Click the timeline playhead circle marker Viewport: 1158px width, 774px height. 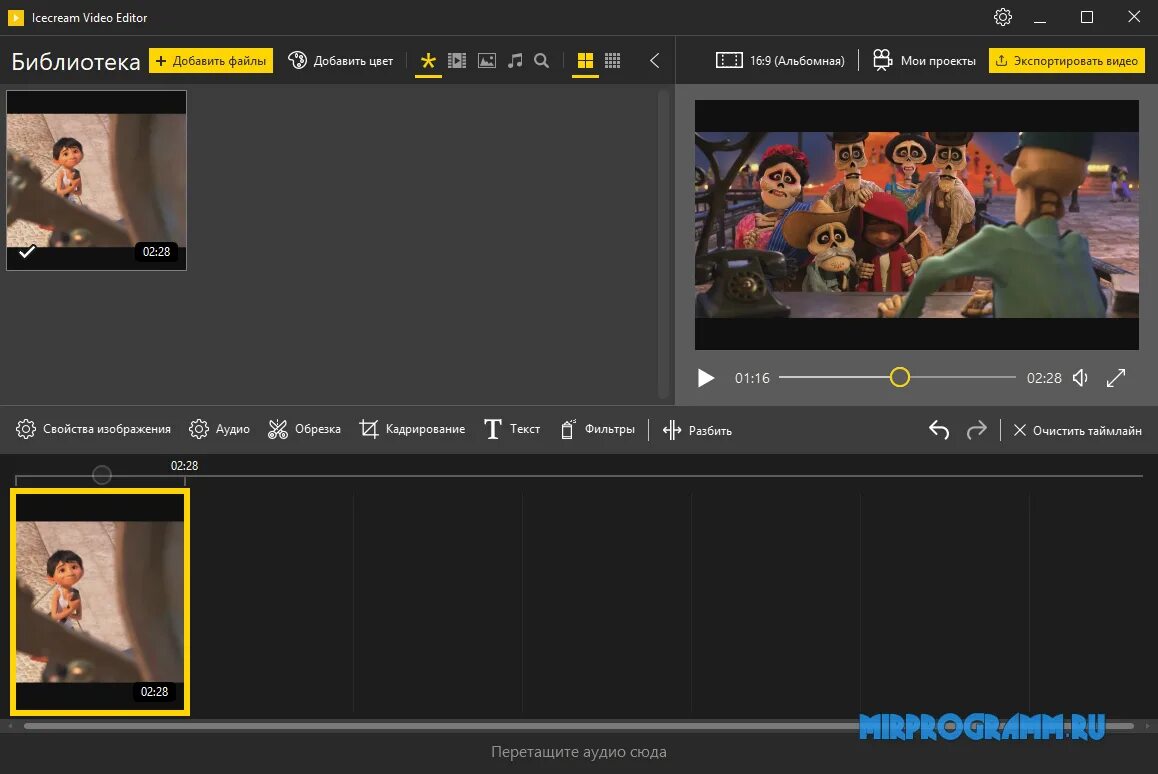click(x=102, y=475)
